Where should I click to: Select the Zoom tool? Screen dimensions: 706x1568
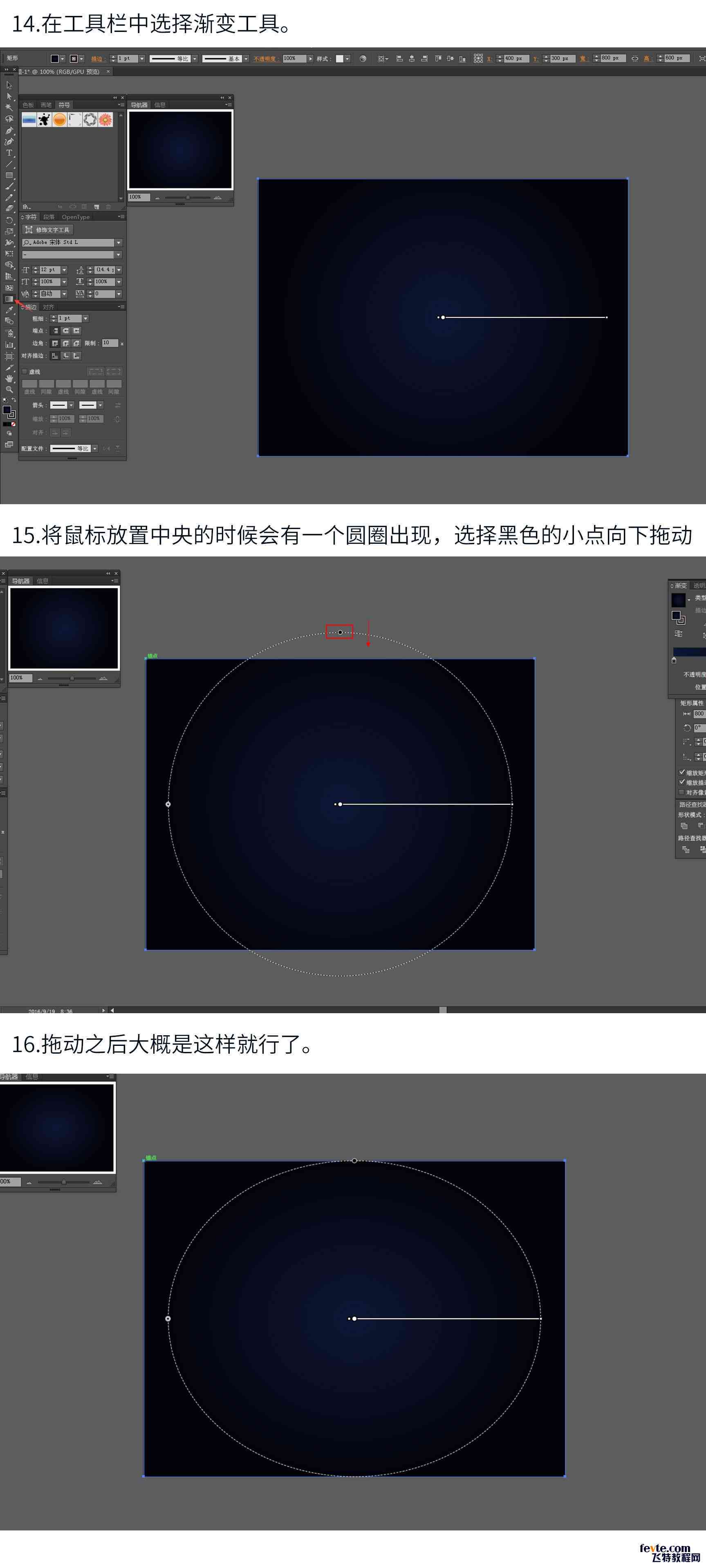[x=9, y=389]
